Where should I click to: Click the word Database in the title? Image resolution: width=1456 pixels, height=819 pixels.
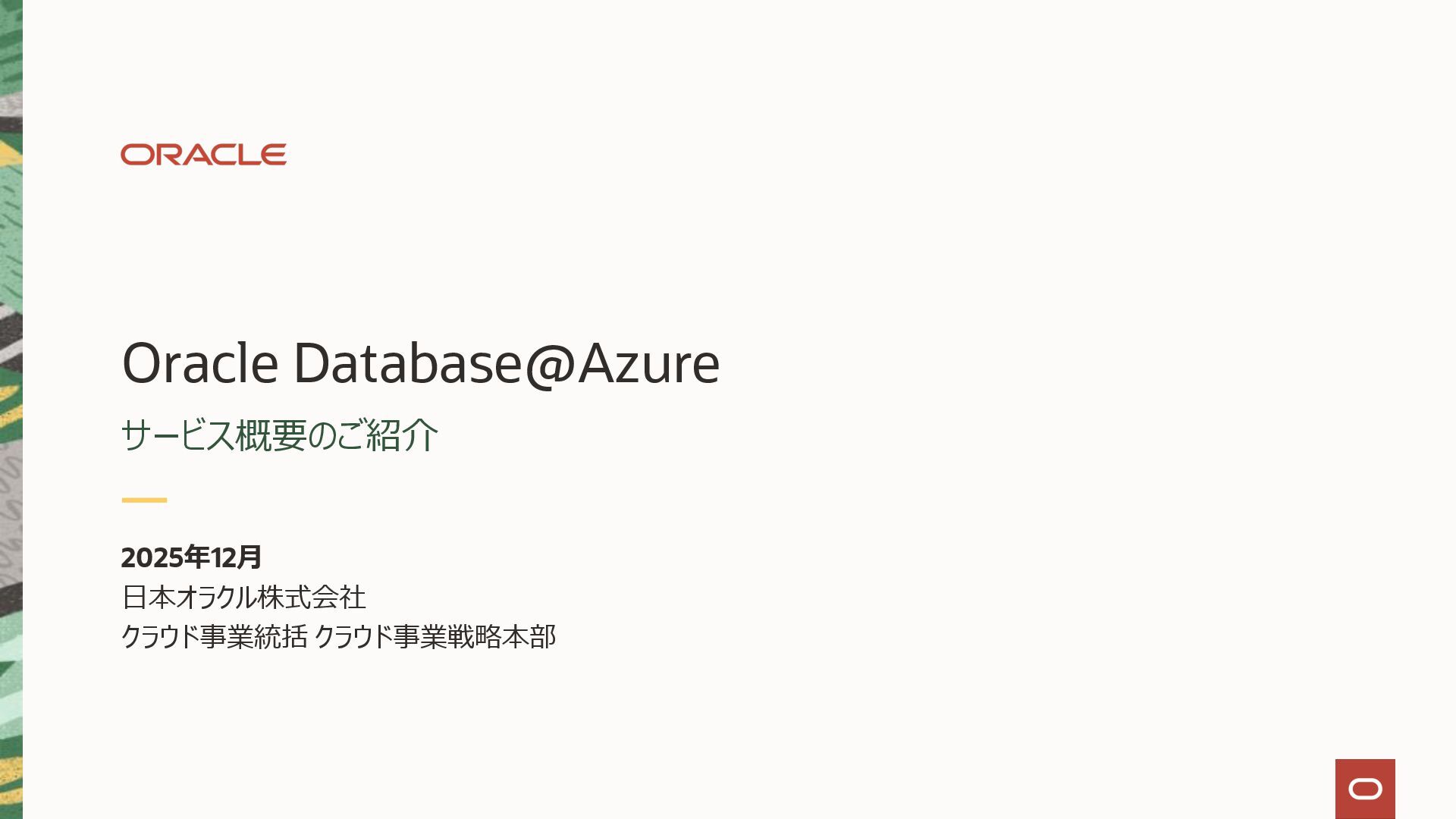point(407,364)
